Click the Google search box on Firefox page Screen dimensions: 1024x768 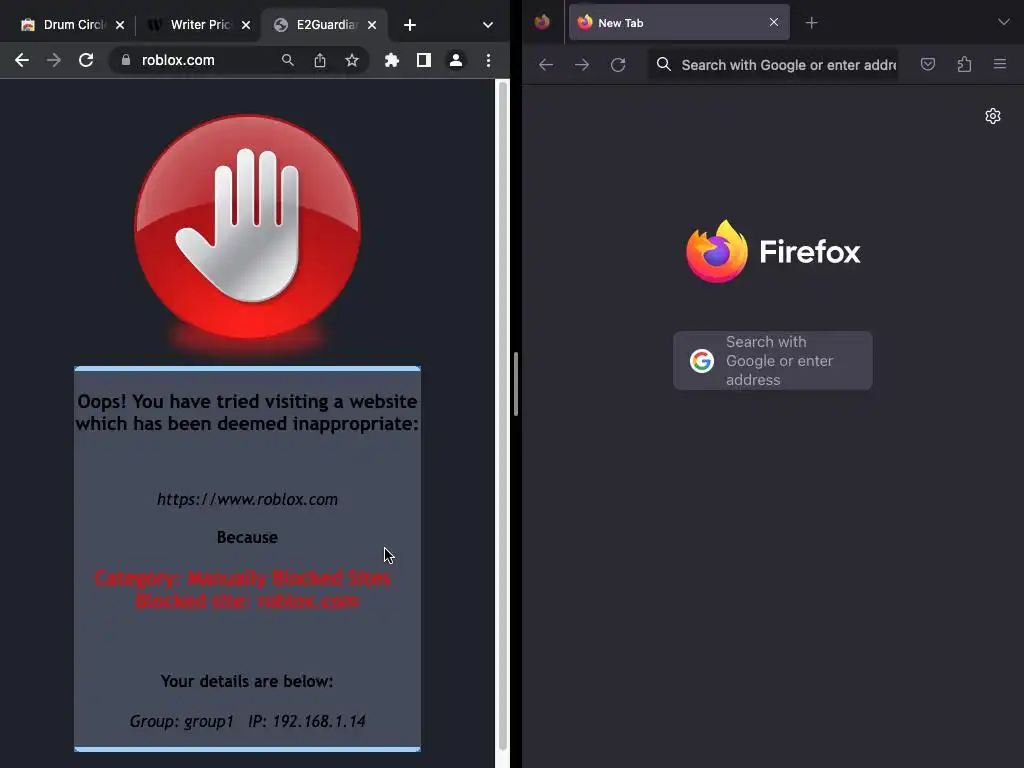[773, 360]
